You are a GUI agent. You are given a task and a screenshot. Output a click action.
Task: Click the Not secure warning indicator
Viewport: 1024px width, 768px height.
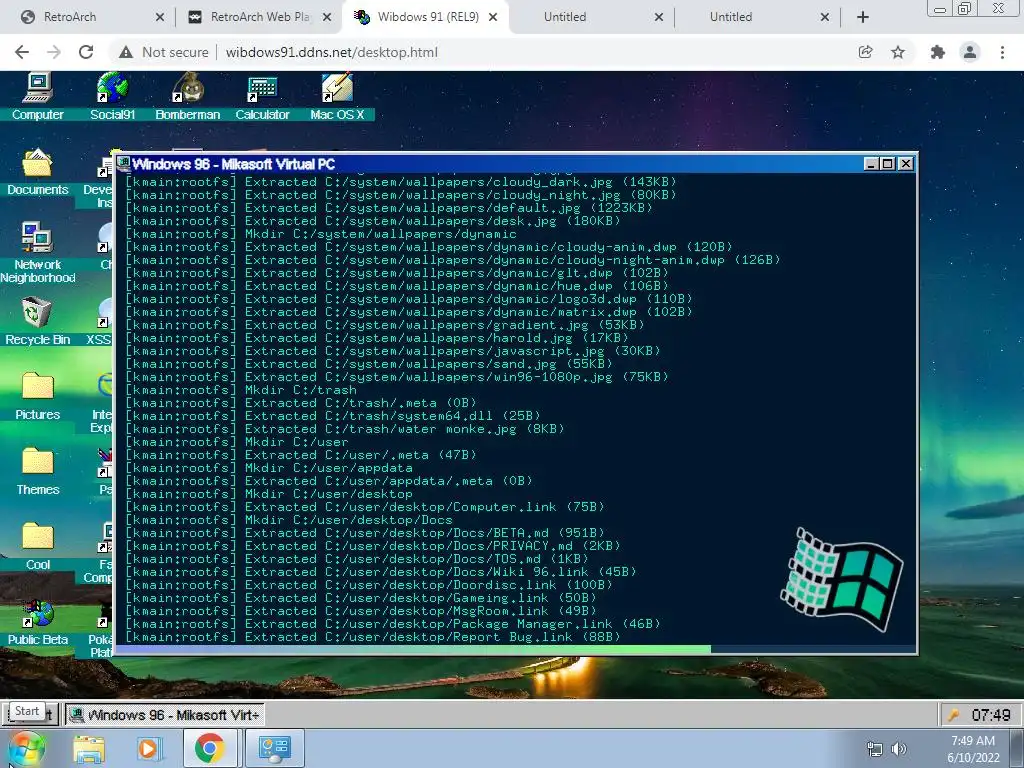(x=164, y=52)
